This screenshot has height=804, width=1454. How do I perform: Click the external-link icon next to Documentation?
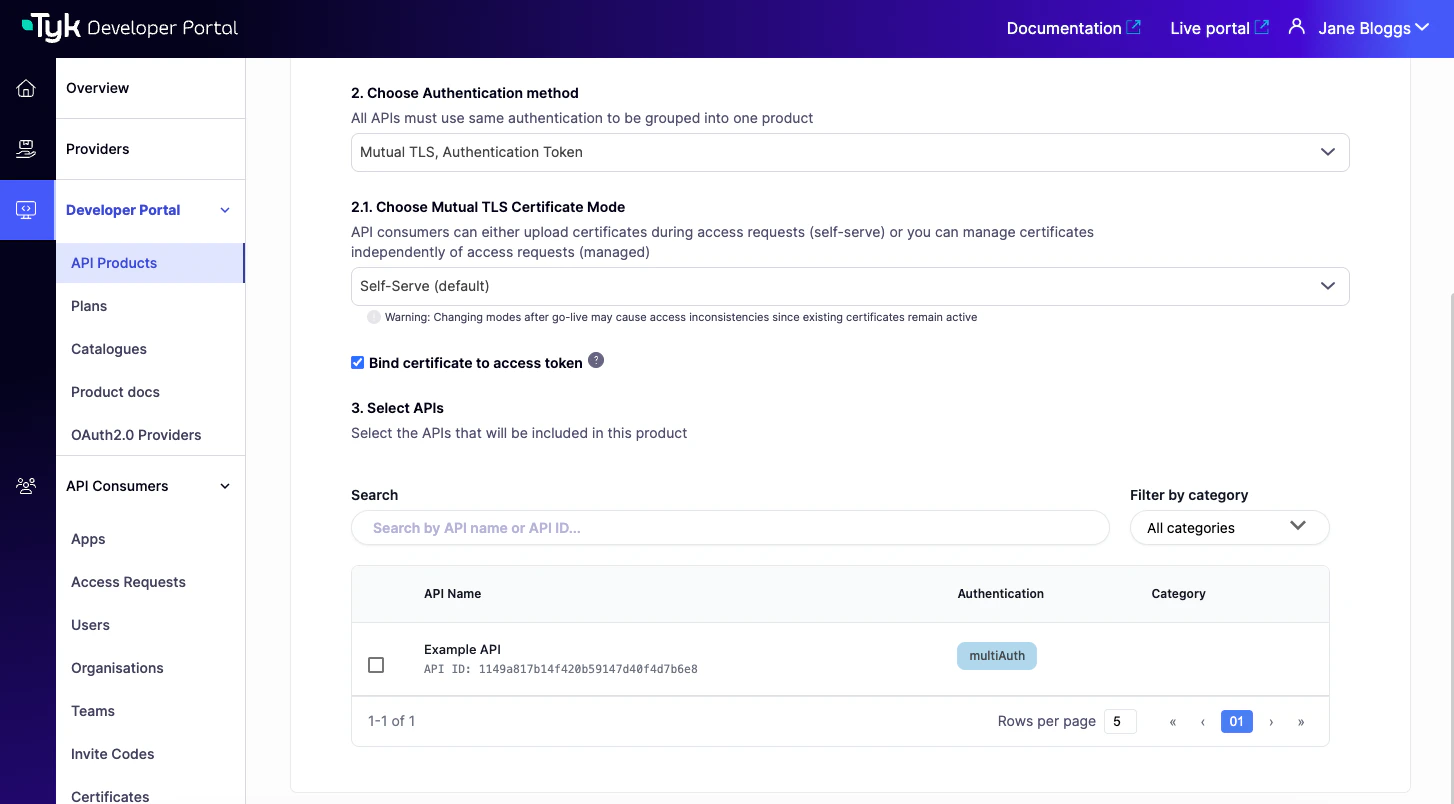coord(1135,27)
